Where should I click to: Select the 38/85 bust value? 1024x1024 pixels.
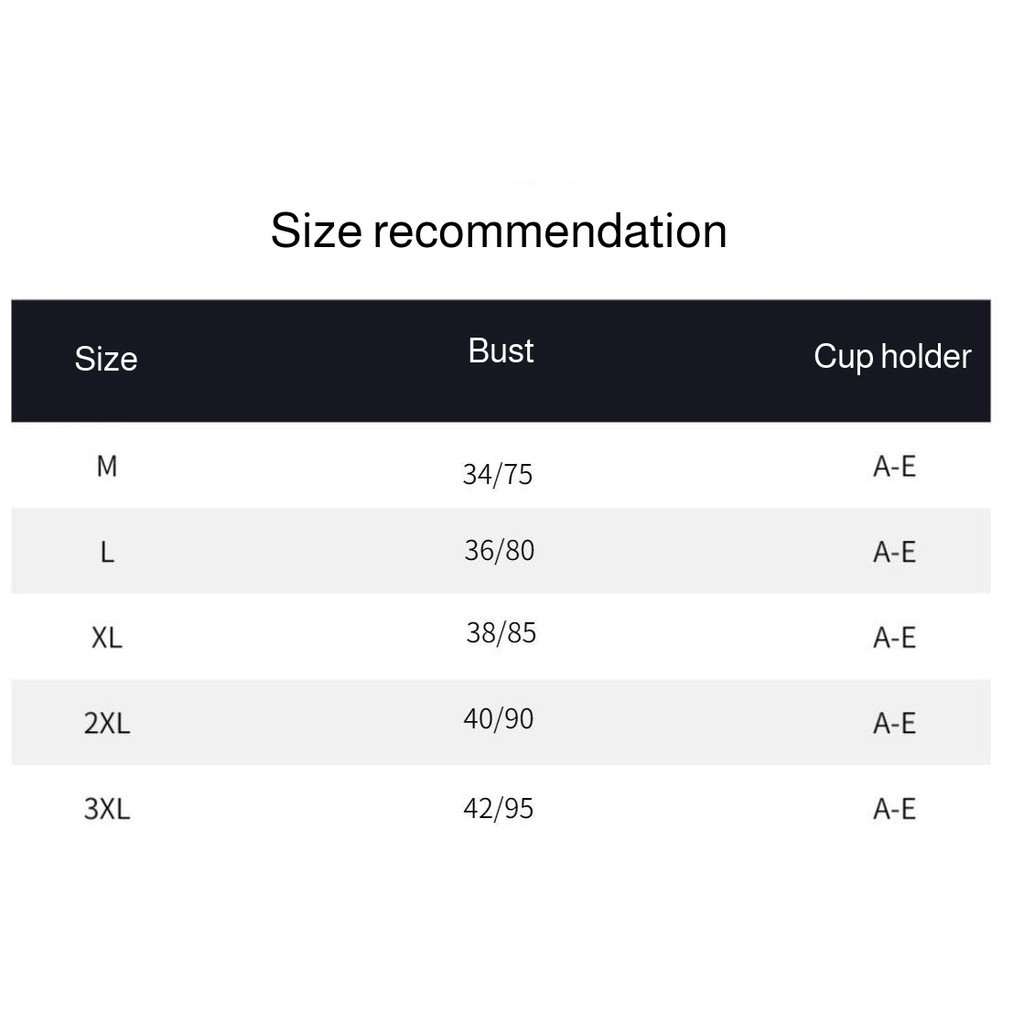coord(501,633)
